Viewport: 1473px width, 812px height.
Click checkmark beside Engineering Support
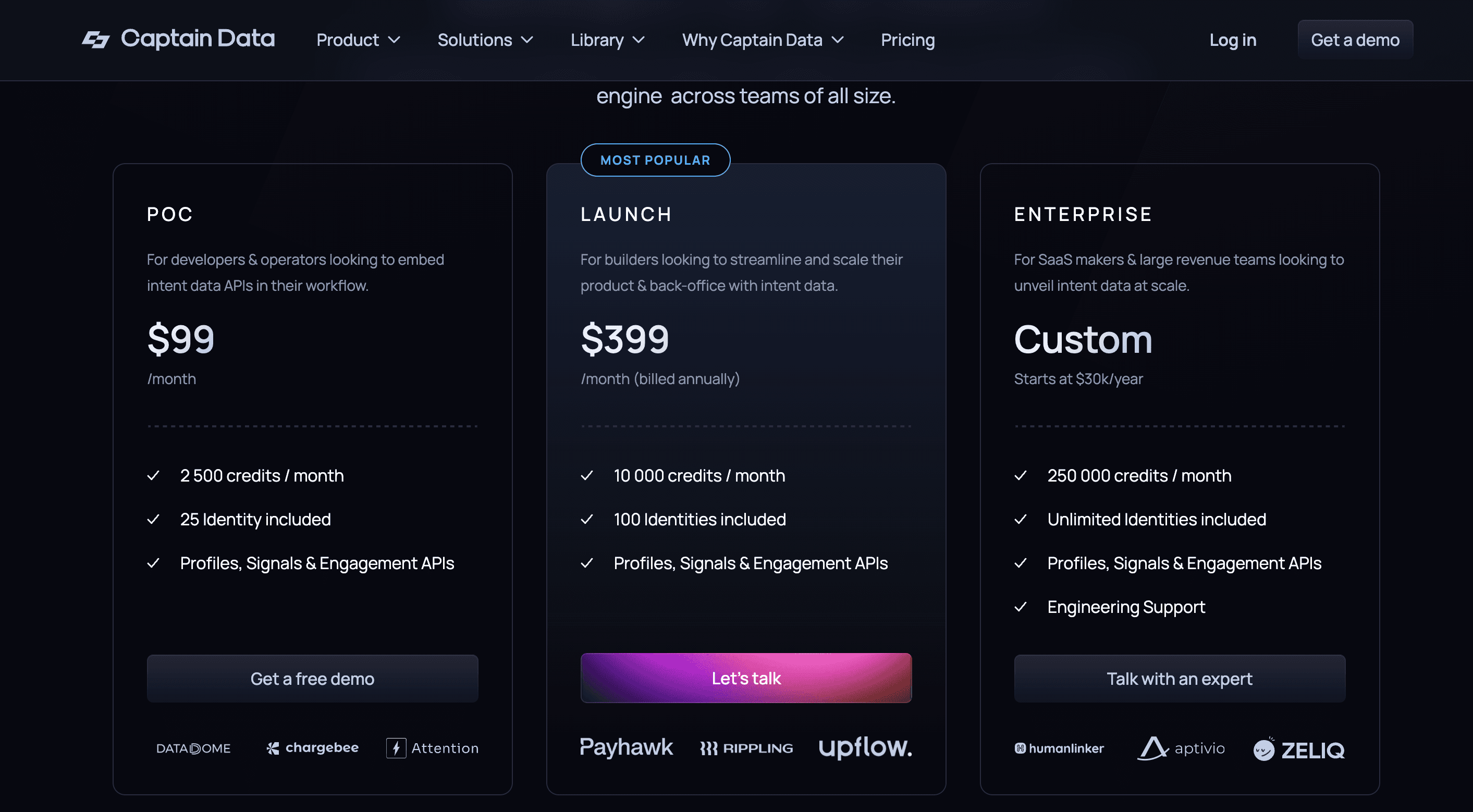tap(1021, 607)
